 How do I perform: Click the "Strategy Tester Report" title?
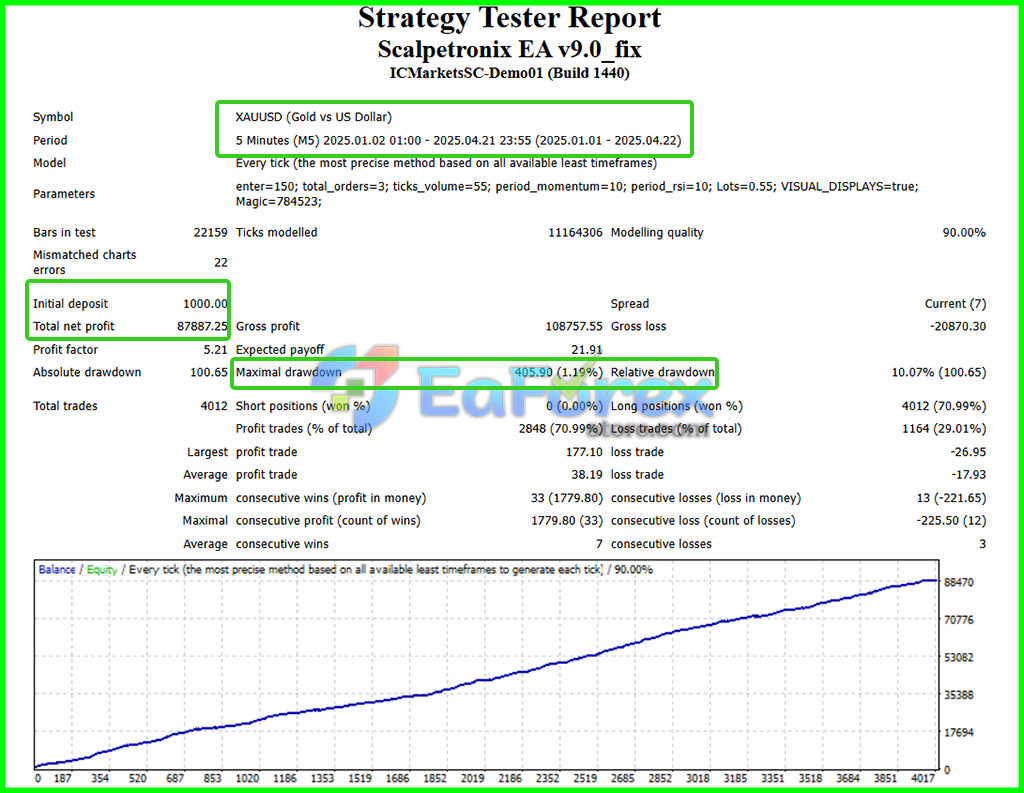coord(509,18)
